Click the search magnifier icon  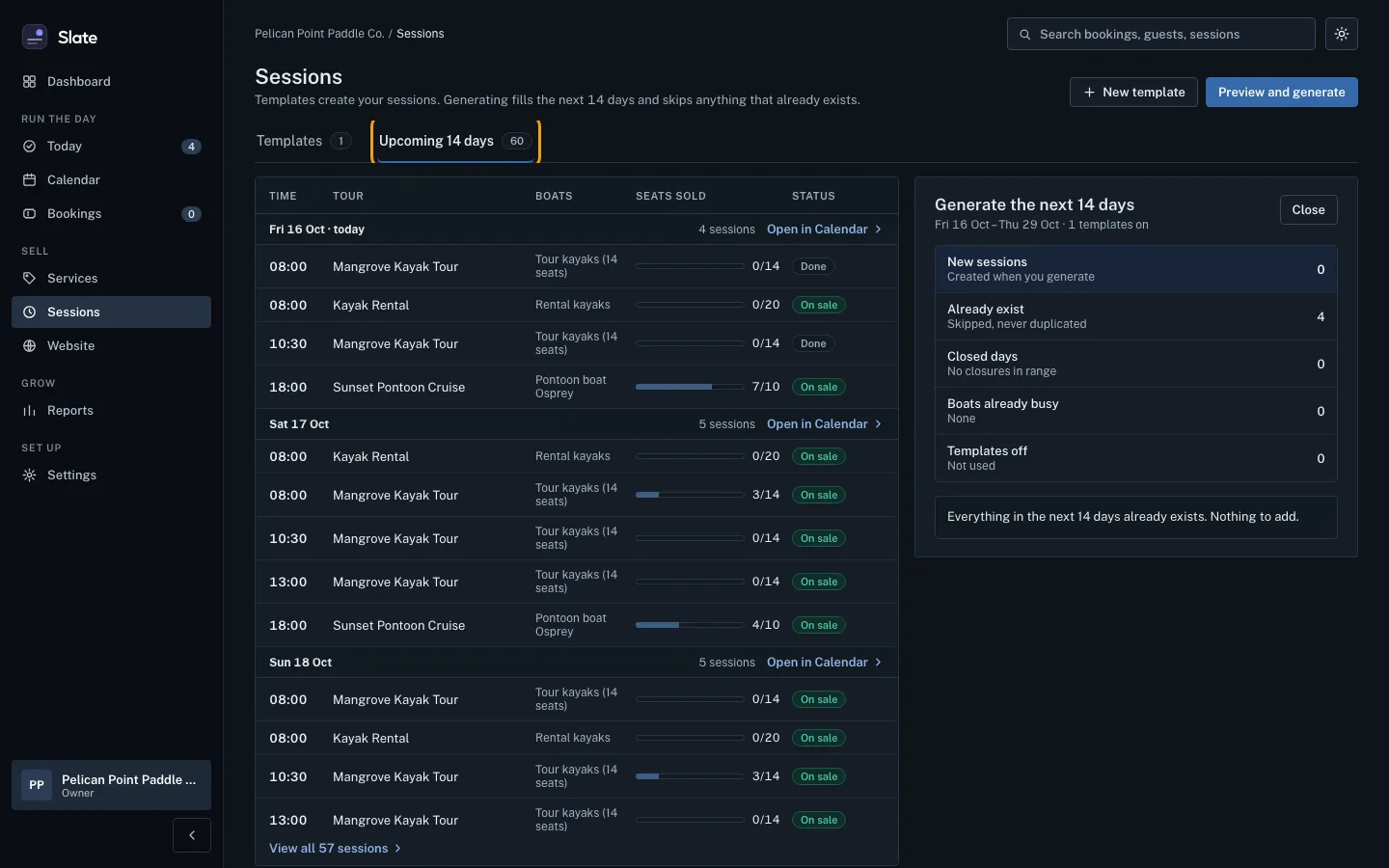coord(1025,35)
